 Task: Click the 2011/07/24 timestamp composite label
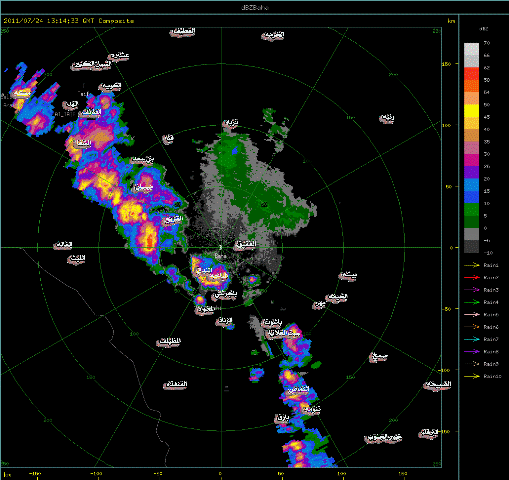click(69, 21)
